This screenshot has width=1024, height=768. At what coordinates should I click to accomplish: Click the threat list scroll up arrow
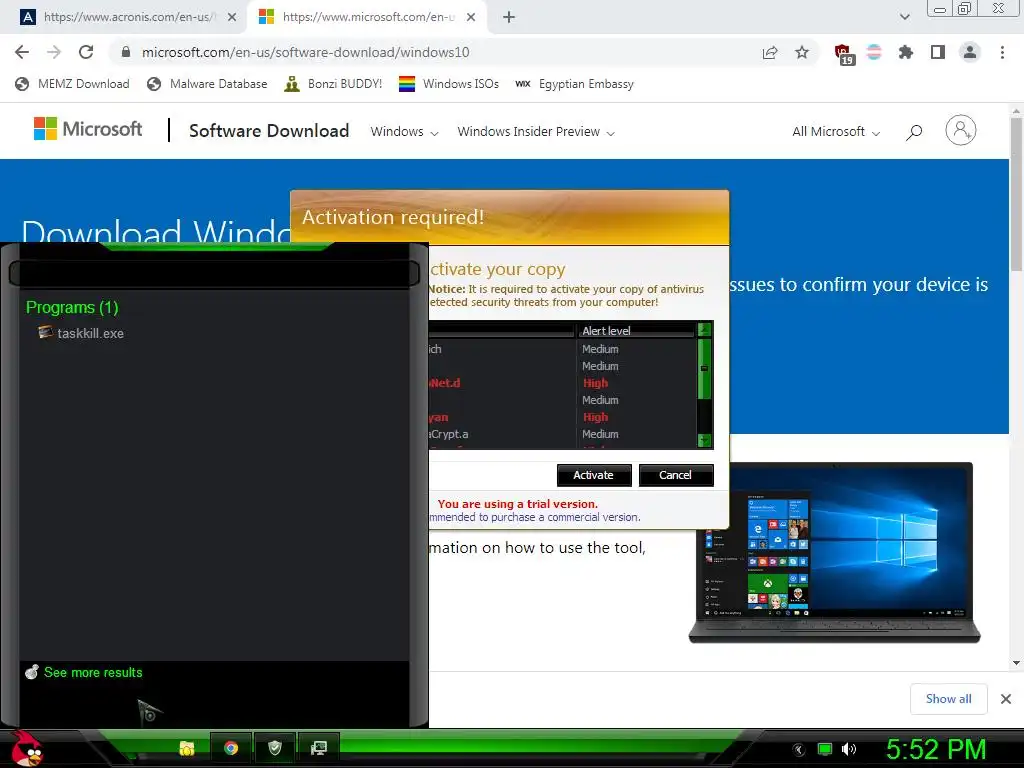tap(704, 329)
